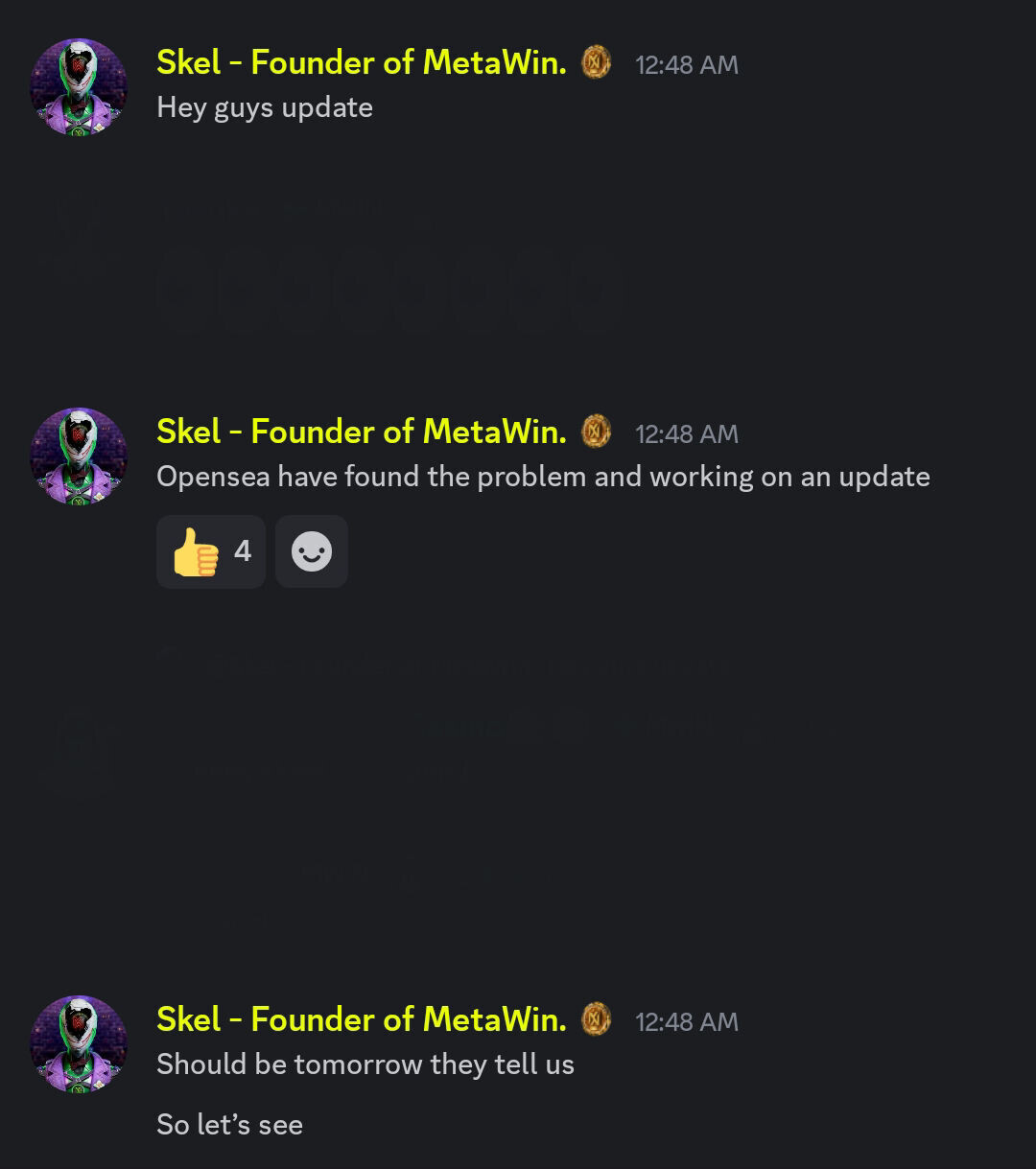Toggle the thumbs-up emoji reaction
1036x1169 pixels.
pos(211,551)
